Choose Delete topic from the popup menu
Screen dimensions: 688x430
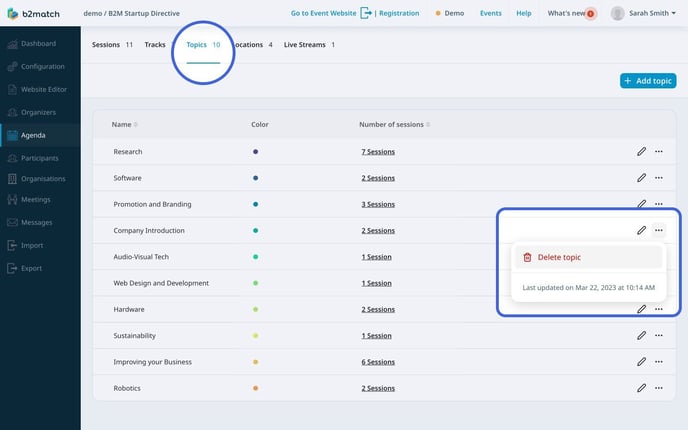pos(588,257)
